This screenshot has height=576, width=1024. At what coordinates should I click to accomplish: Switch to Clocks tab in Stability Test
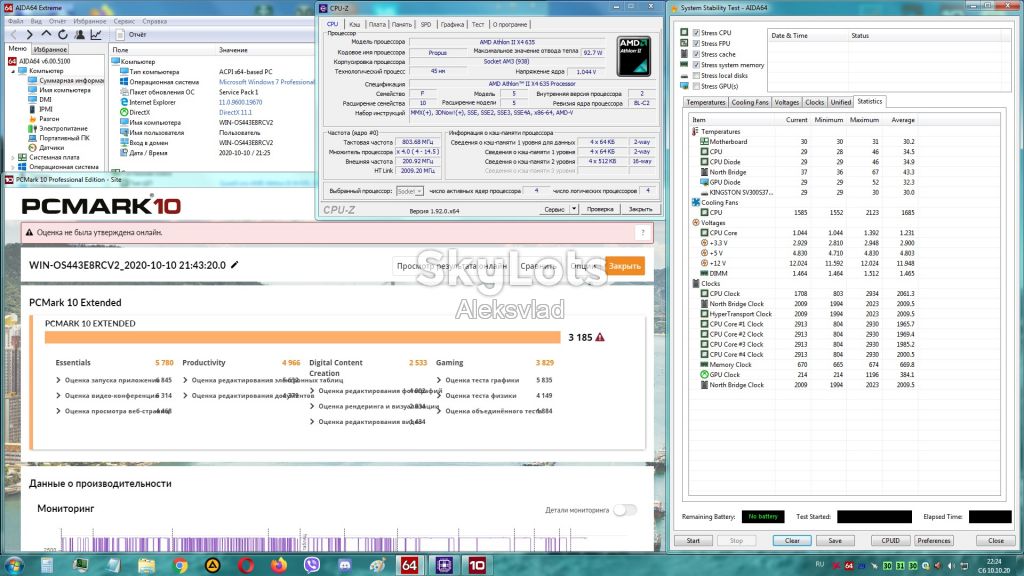814,102
